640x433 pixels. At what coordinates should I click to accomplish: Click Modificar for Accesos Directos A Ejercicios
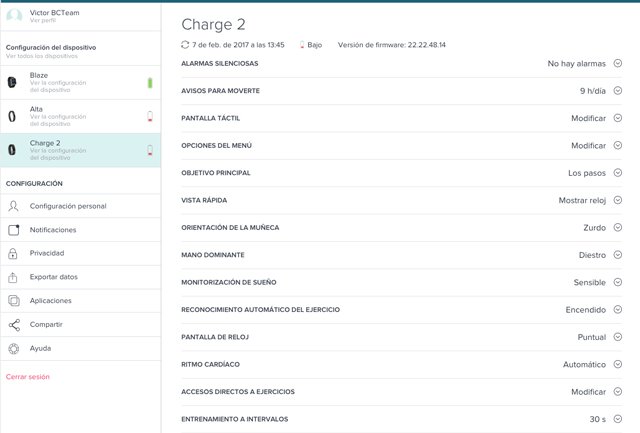(588, 392)
